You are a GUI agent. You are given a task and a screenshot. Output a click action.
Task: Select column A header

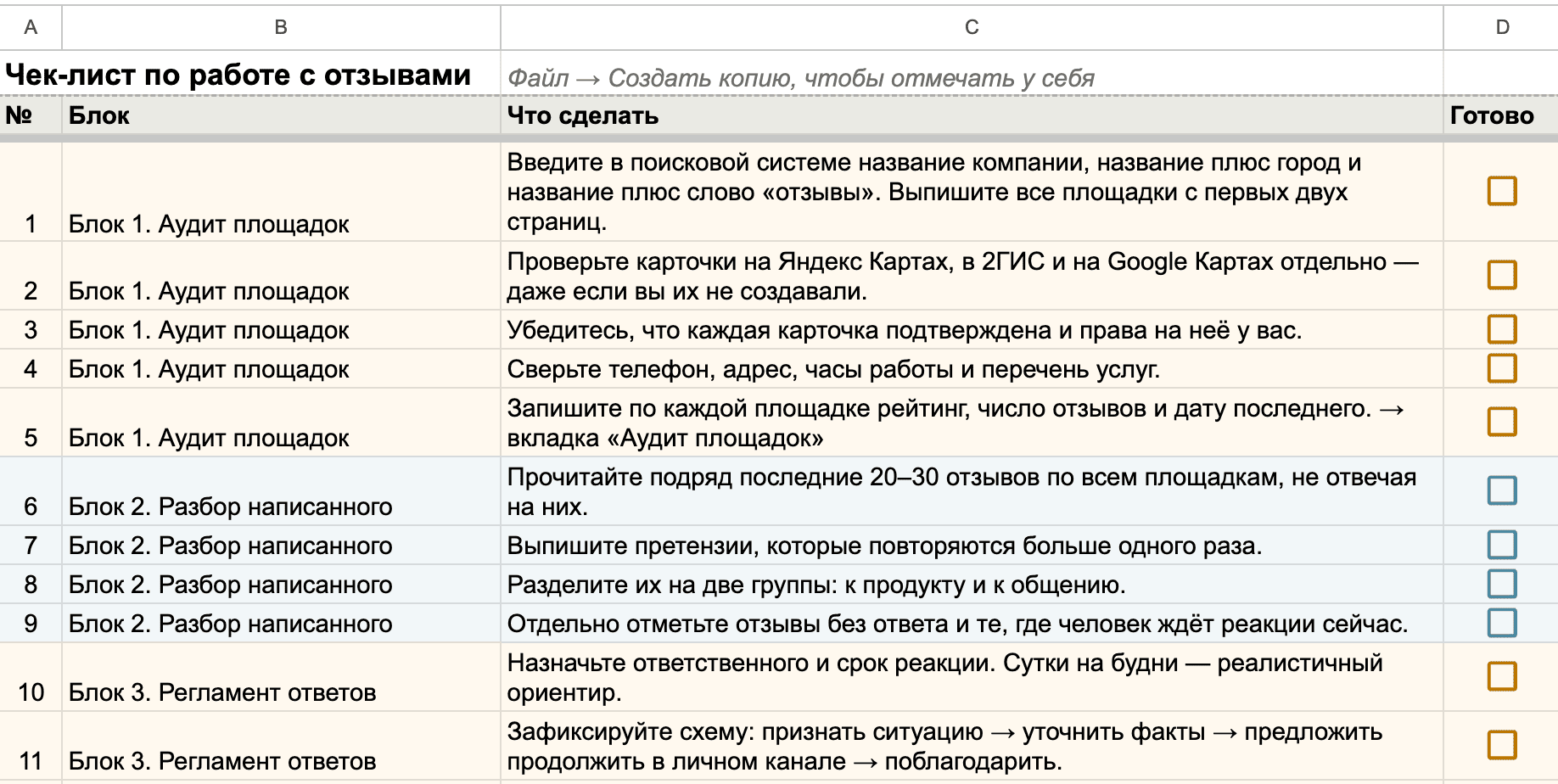pos(31,27)
